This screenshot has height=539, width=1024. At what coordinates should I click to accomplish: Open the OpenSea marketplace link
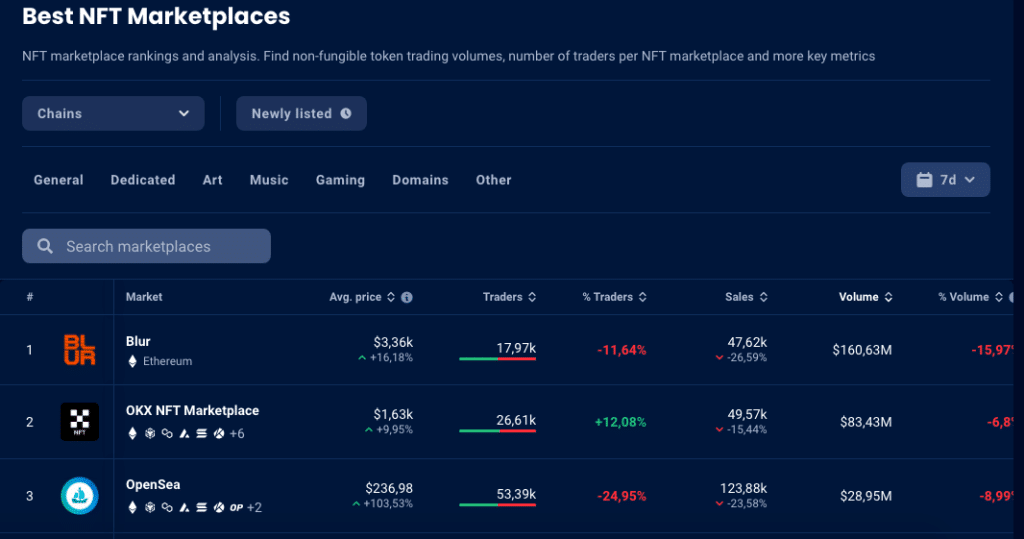[153, 484]
